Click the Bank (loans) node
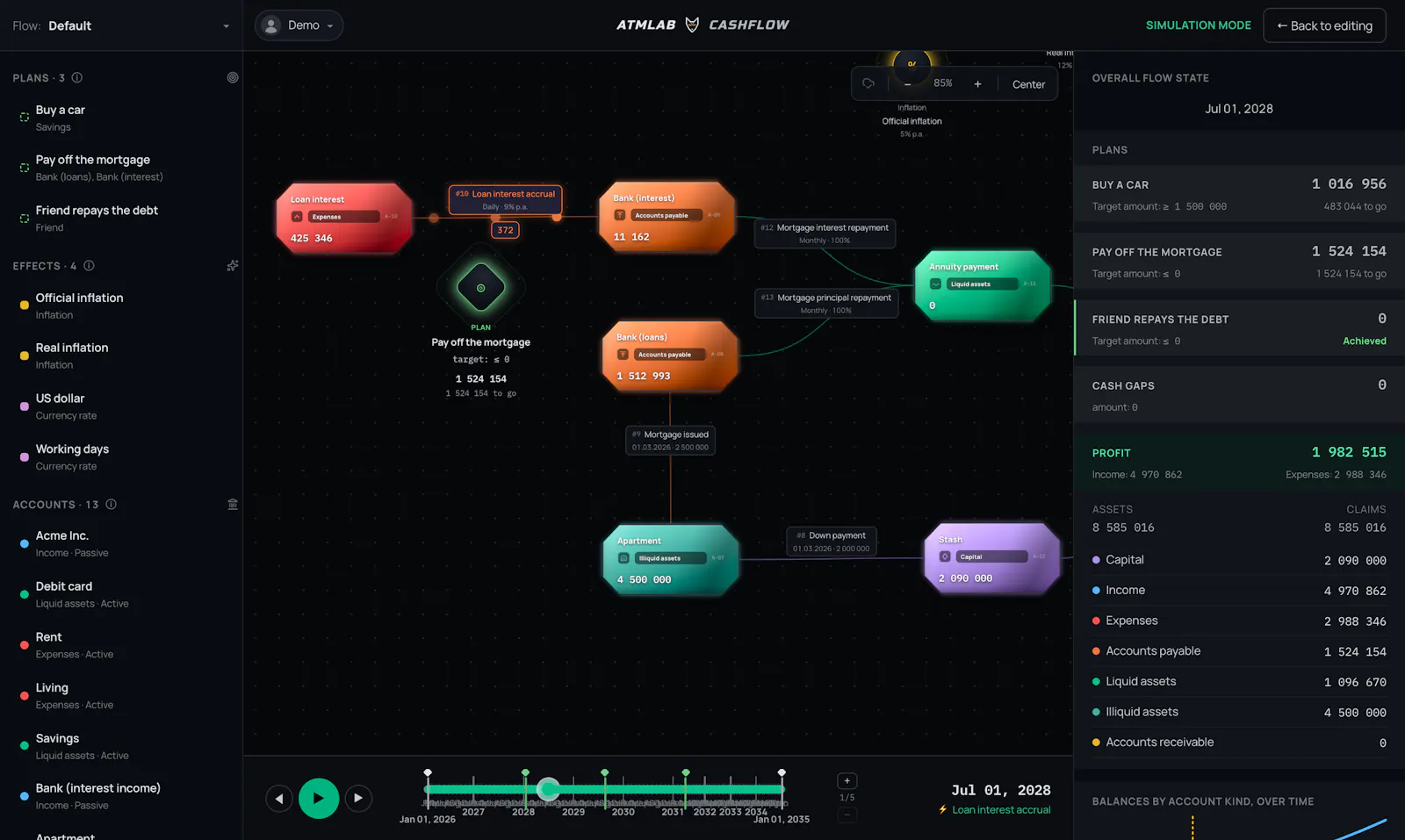The height and width of the screenshot is (840, 1405). tap(671, 355)
